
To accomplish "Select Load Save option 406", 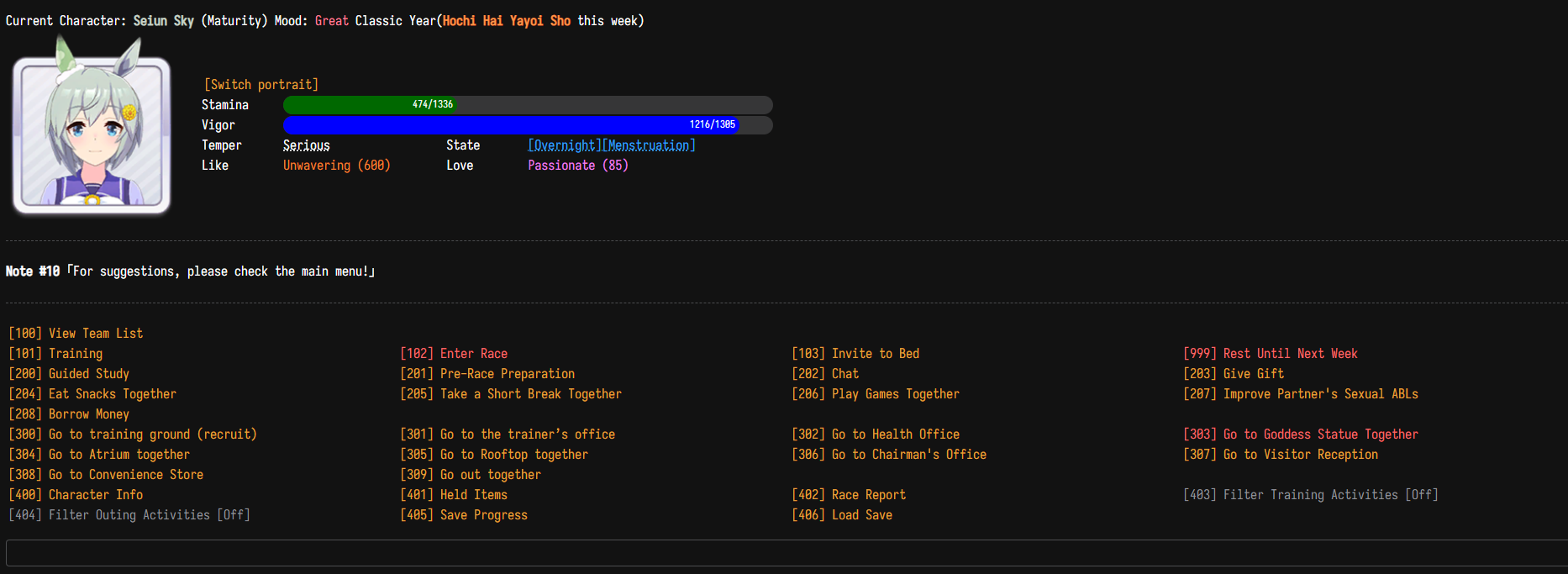I will click(x=842, y=515).
